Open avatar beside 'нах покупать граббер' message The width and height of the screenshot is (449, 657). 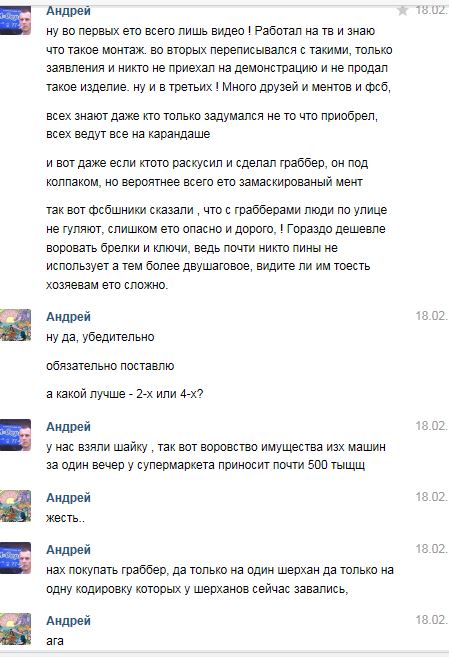point(15,558)
